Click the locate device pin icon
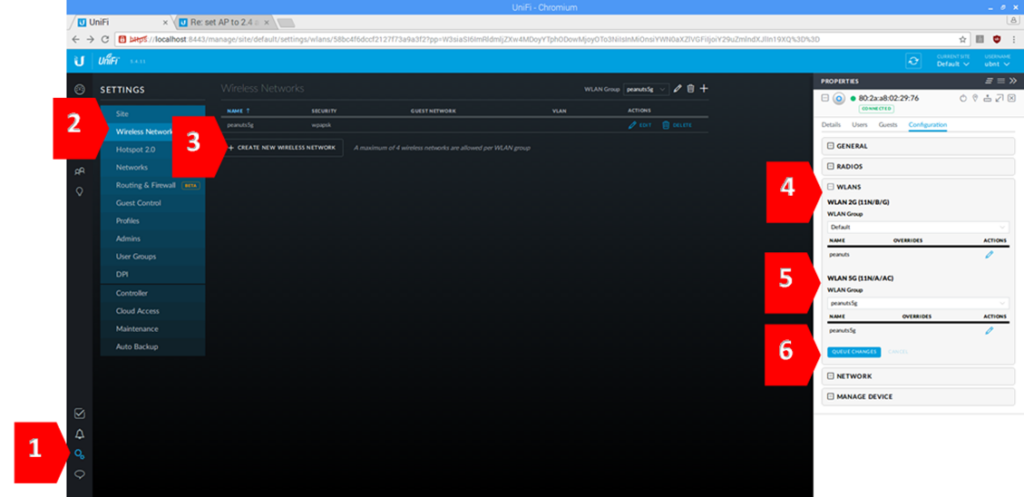This screenshot has width=1024, height=497. 975,98
